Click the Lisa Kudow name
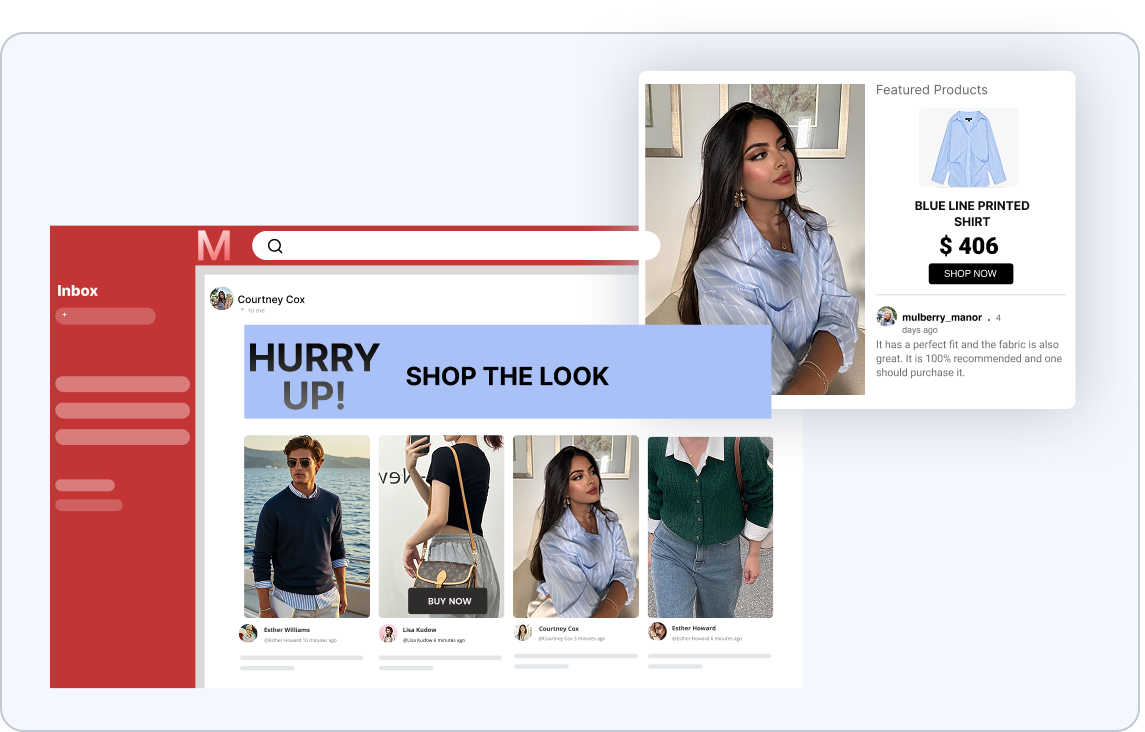1145x732 pixels. point(419,630)
